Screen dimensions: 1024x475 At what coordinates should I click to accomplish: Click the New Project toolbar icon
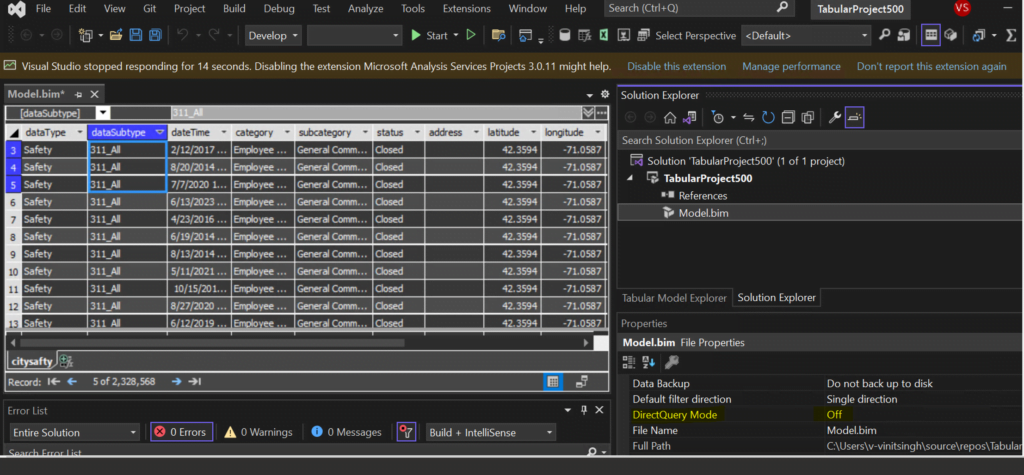pyautogui.click(x=86, y=35)
